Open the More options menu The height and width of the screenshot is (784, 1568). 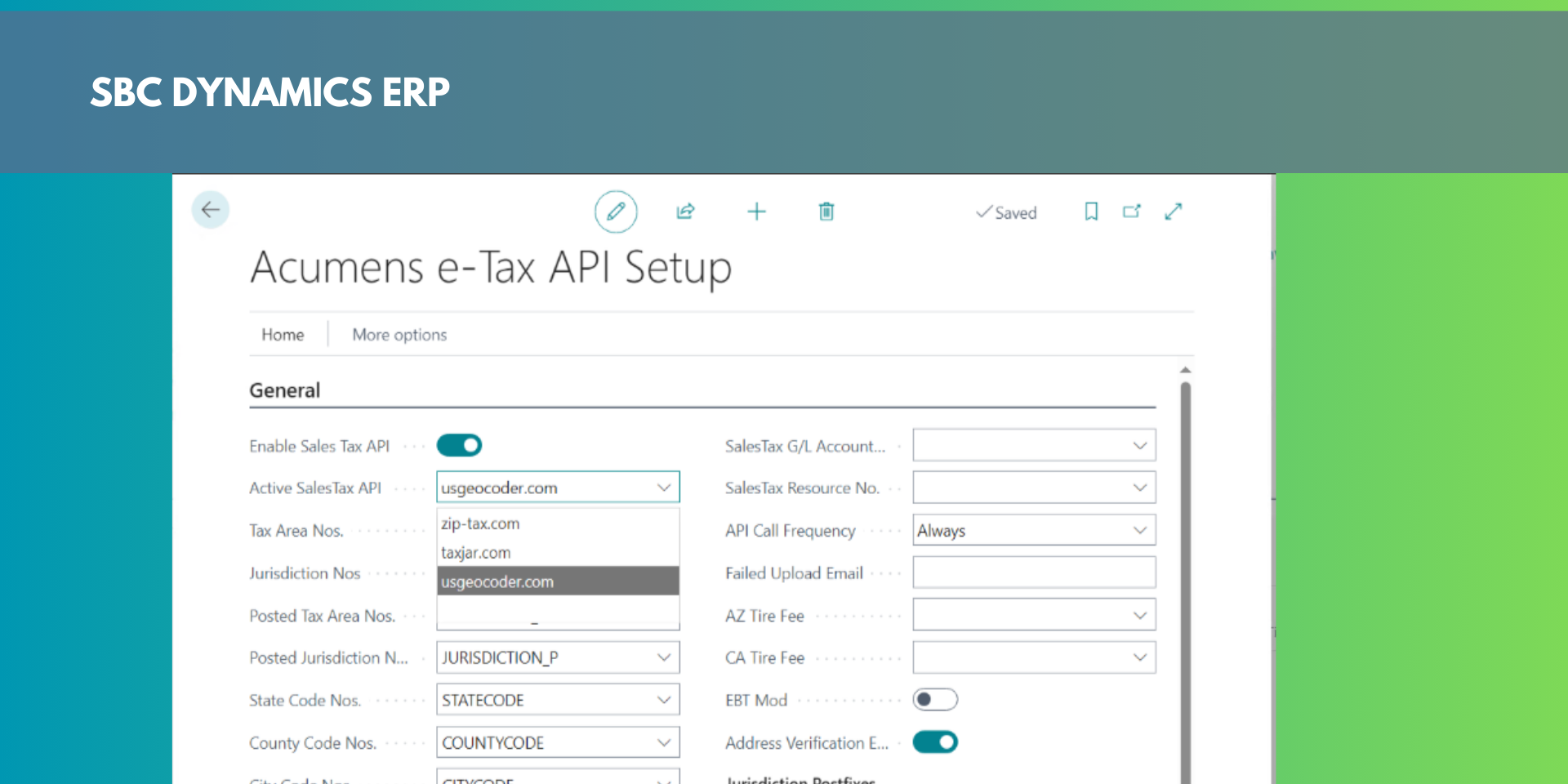click(x=399, y=334)
